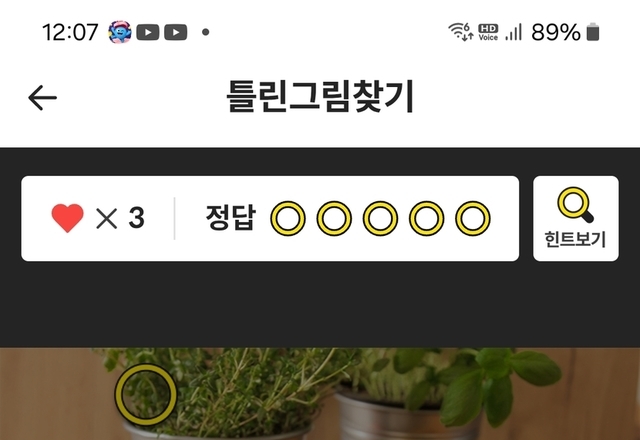Screen dimensions: 640x440
Task: Tap the second YouTube notification icon
Action: (176, 32)
